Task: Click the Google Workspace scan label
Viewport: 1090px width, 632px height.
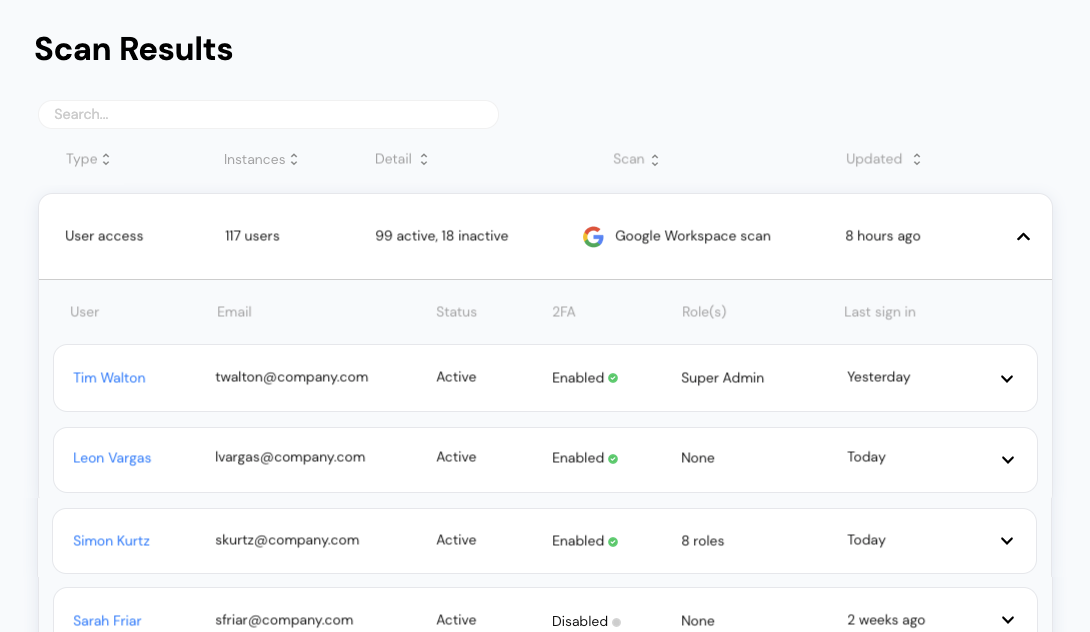Action: pyautogui.click(x=692, y=236)
